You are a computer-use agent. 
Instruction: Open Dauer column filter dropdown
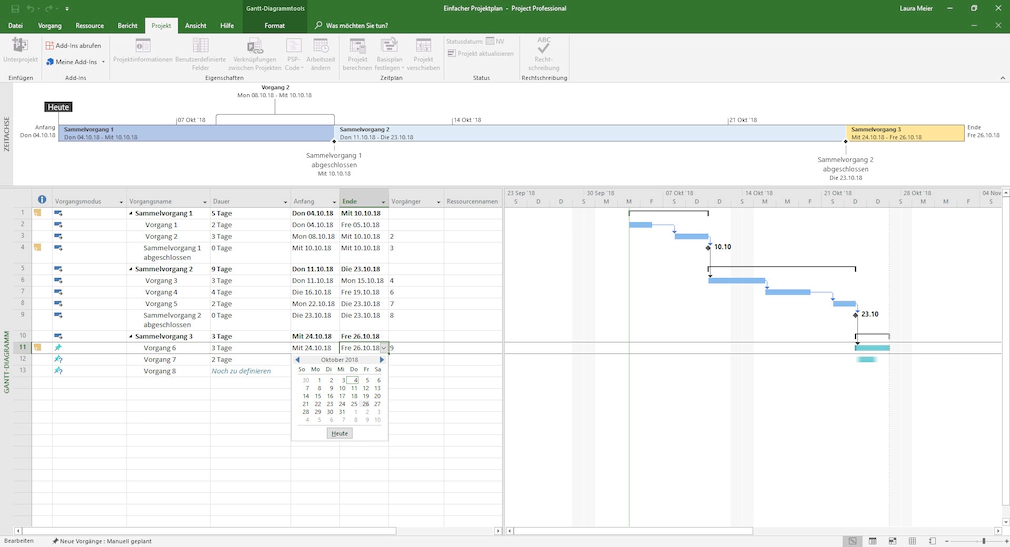[x=285, y=202]
